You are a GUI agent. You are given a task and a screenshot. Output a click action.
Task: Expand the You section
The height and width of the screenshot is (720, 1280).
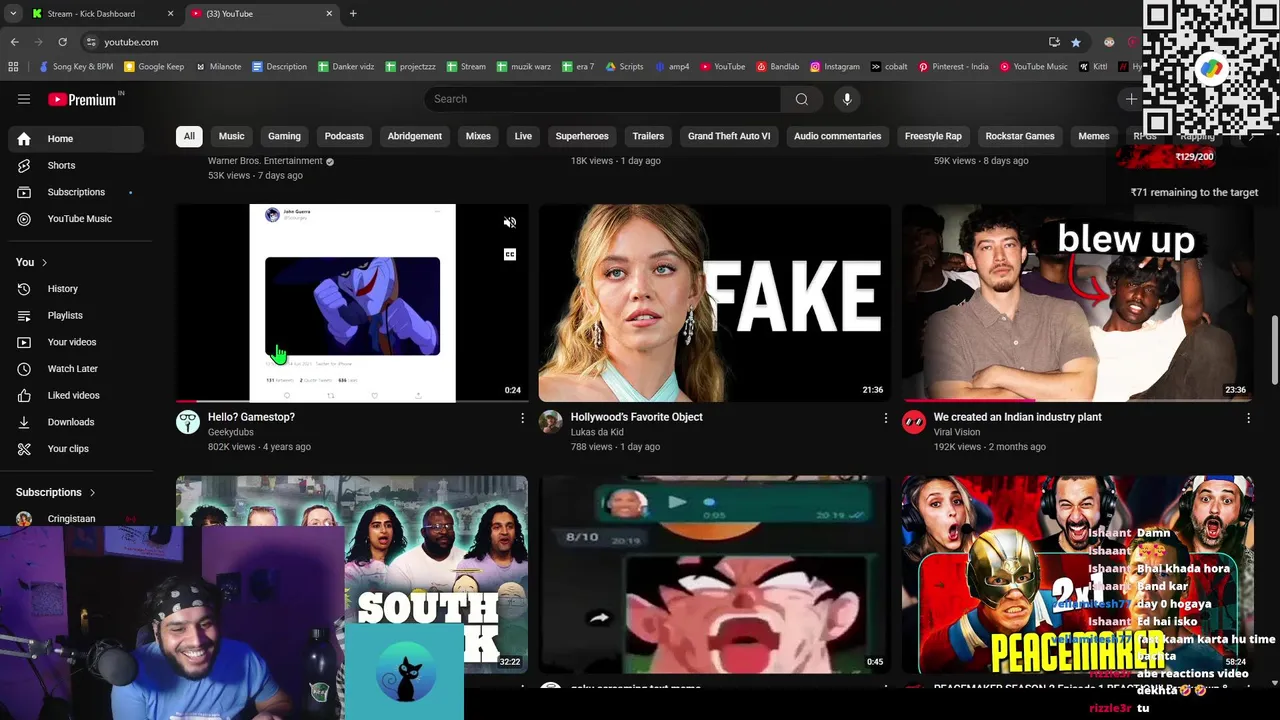coord(31,262)
